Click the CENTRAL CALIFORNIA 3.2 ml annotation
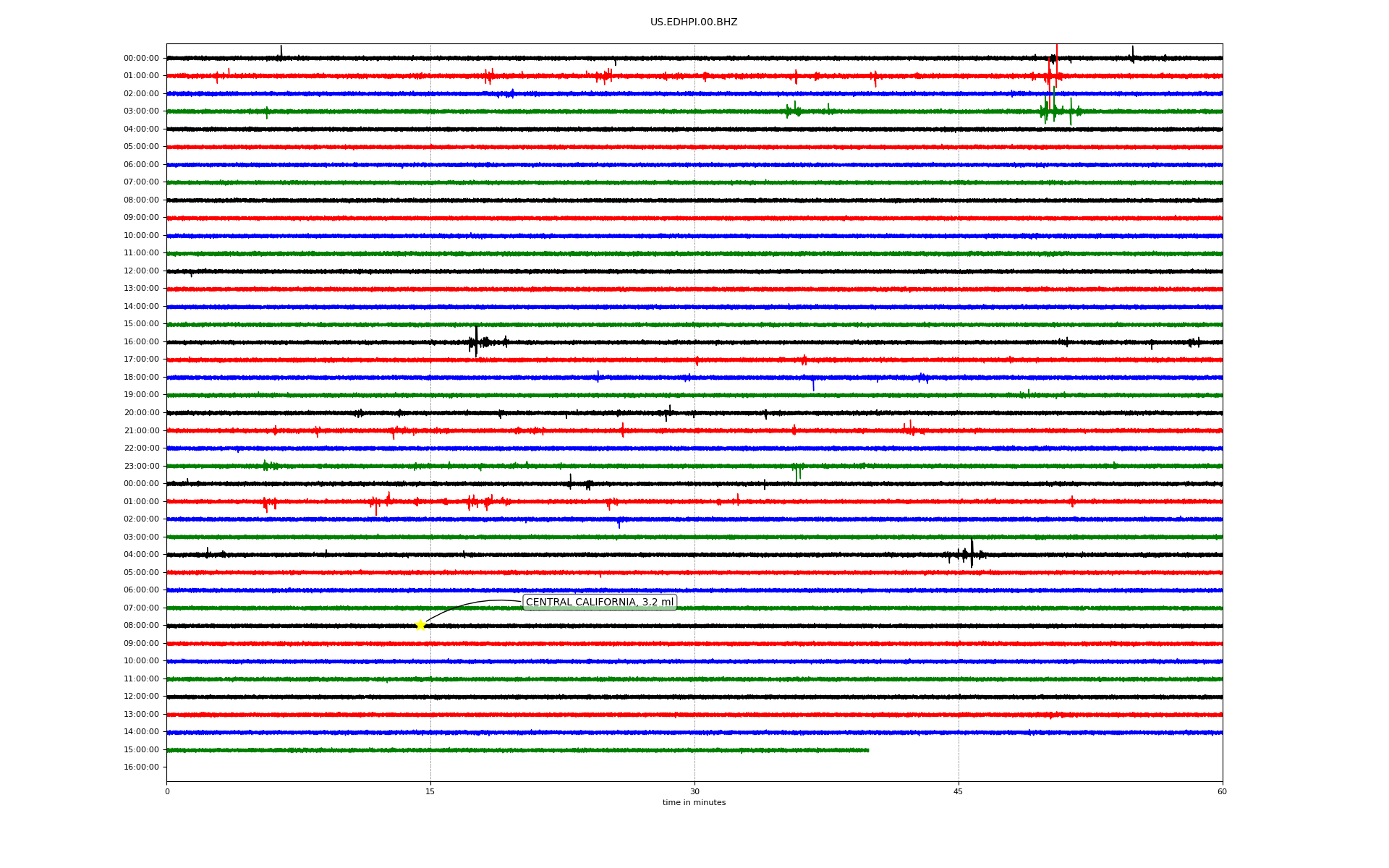The image size is (1389, 868). point(599,602)
